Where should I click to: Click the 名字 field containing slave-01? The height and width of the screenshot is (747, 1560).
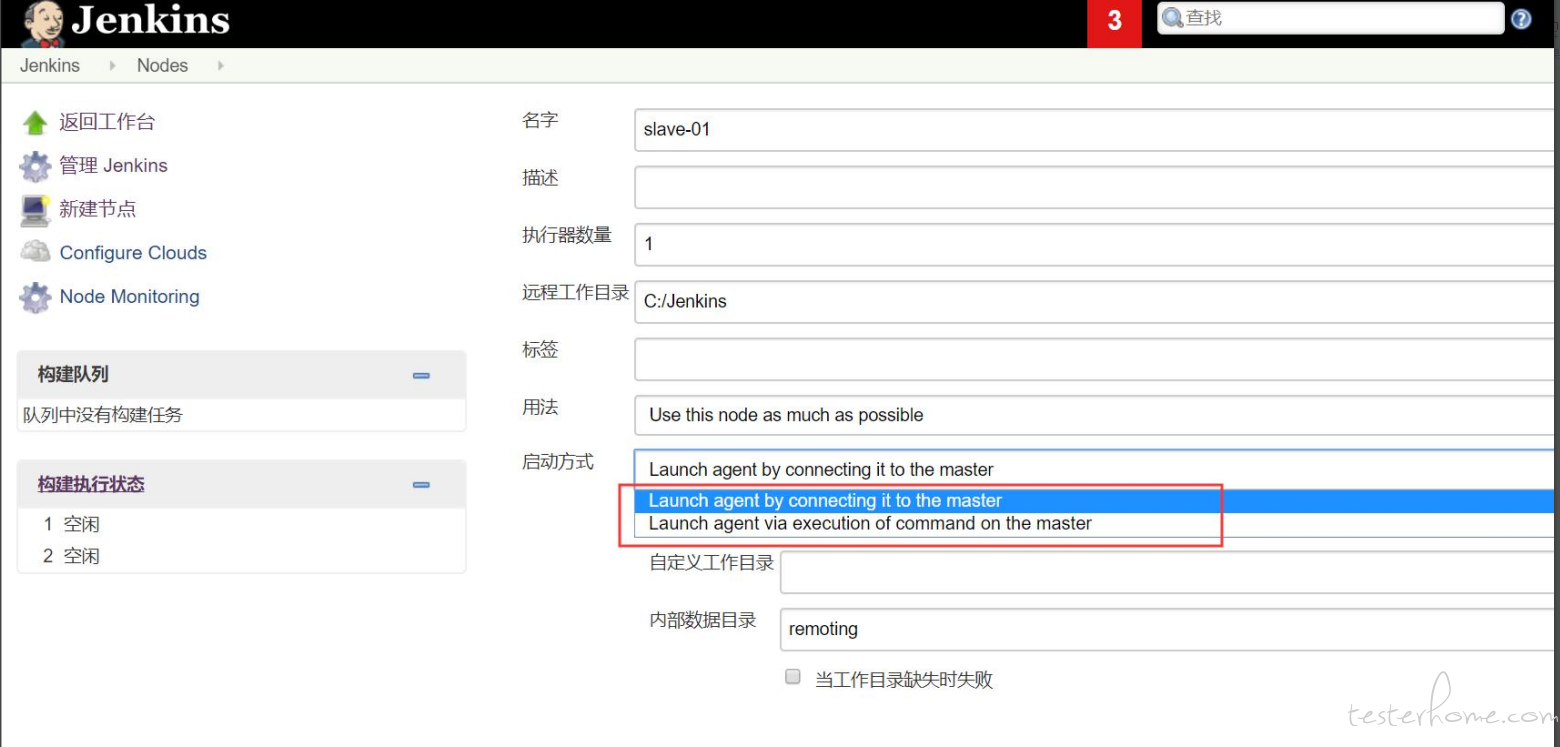tap(1096, 129)
